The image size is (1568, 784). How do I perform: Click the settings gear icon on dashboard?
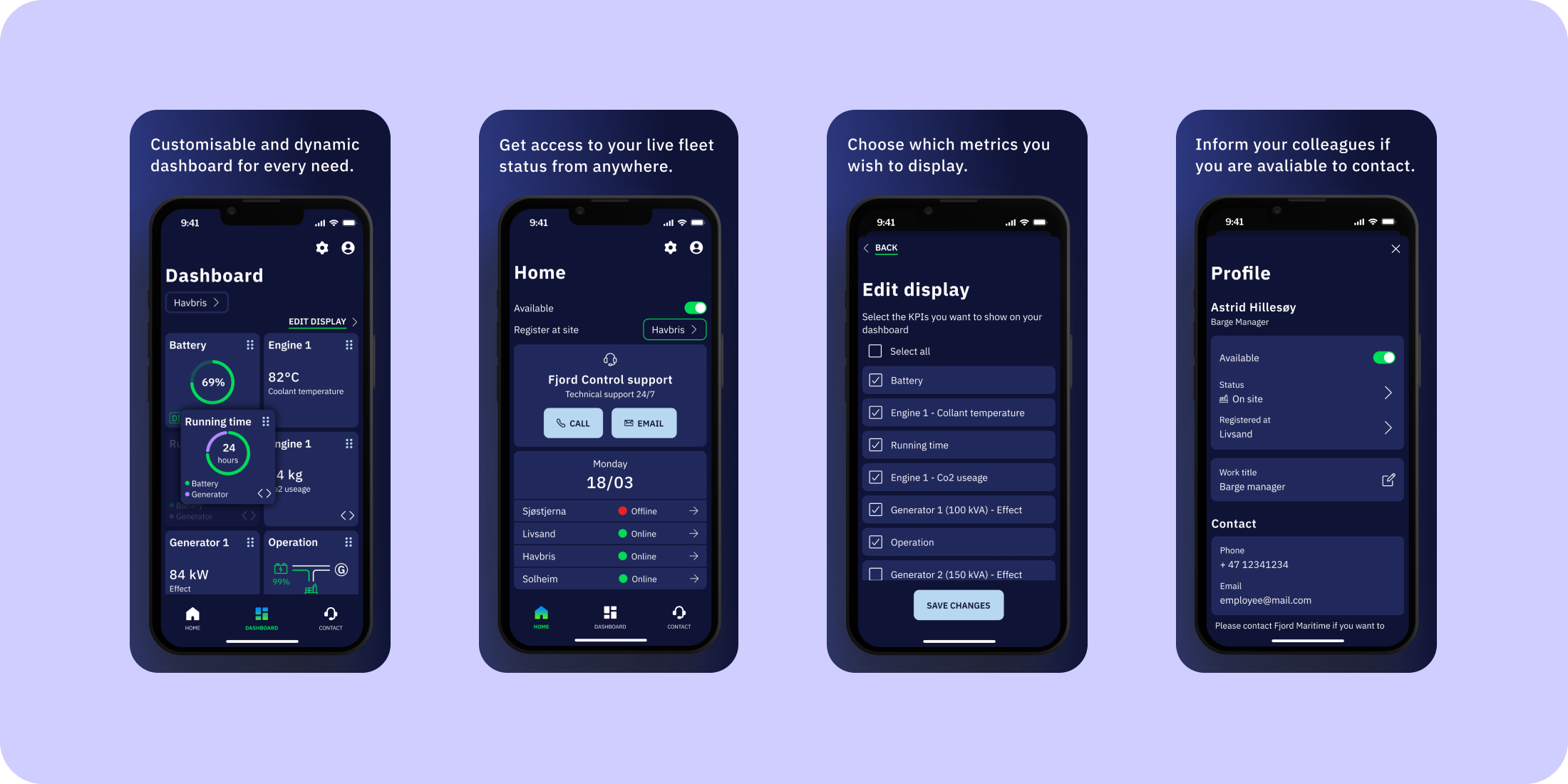[x=322, y=248]
